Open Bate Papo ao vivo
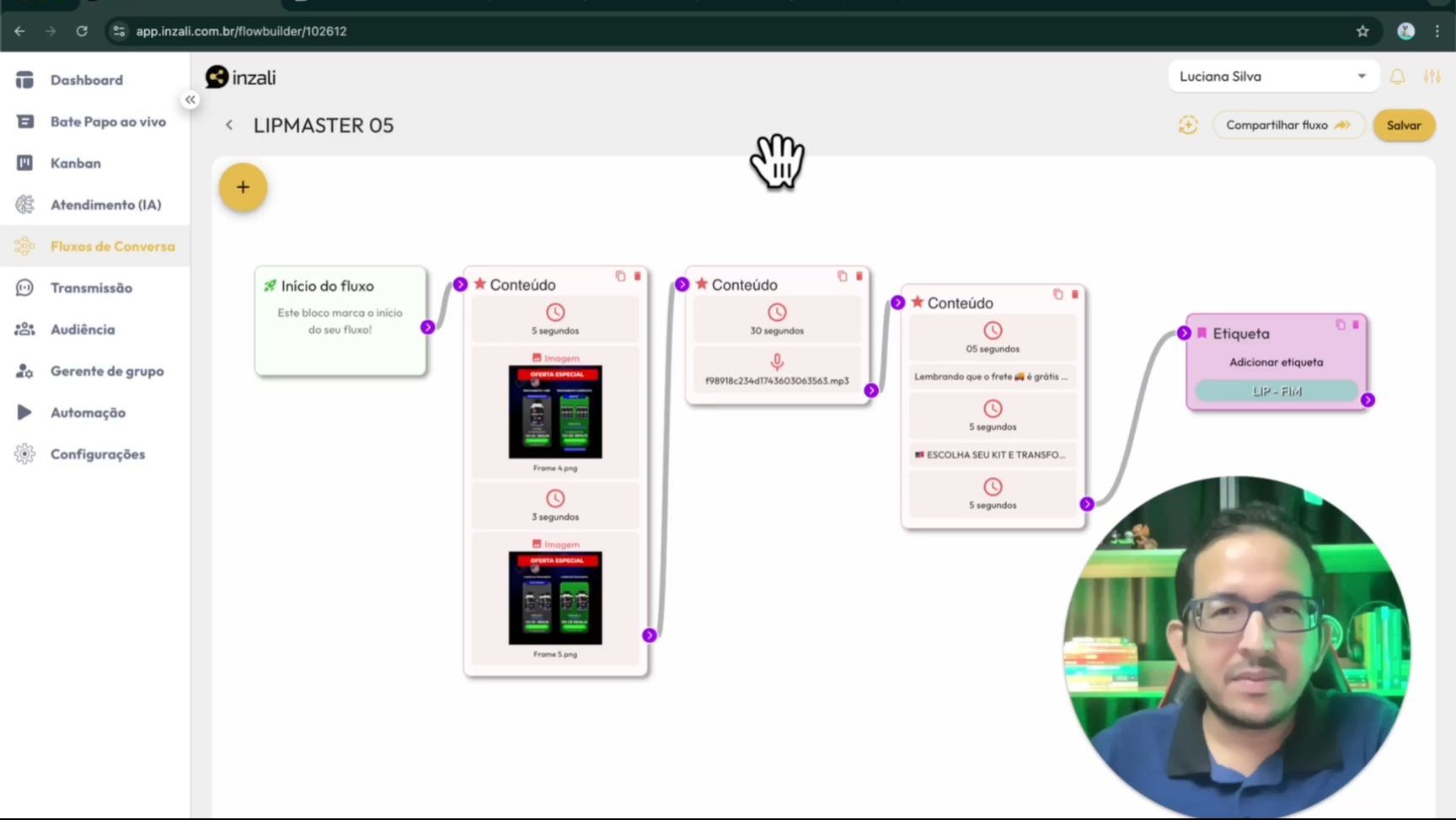Screen dimensions: 1456x820 (x=108, y=121)
